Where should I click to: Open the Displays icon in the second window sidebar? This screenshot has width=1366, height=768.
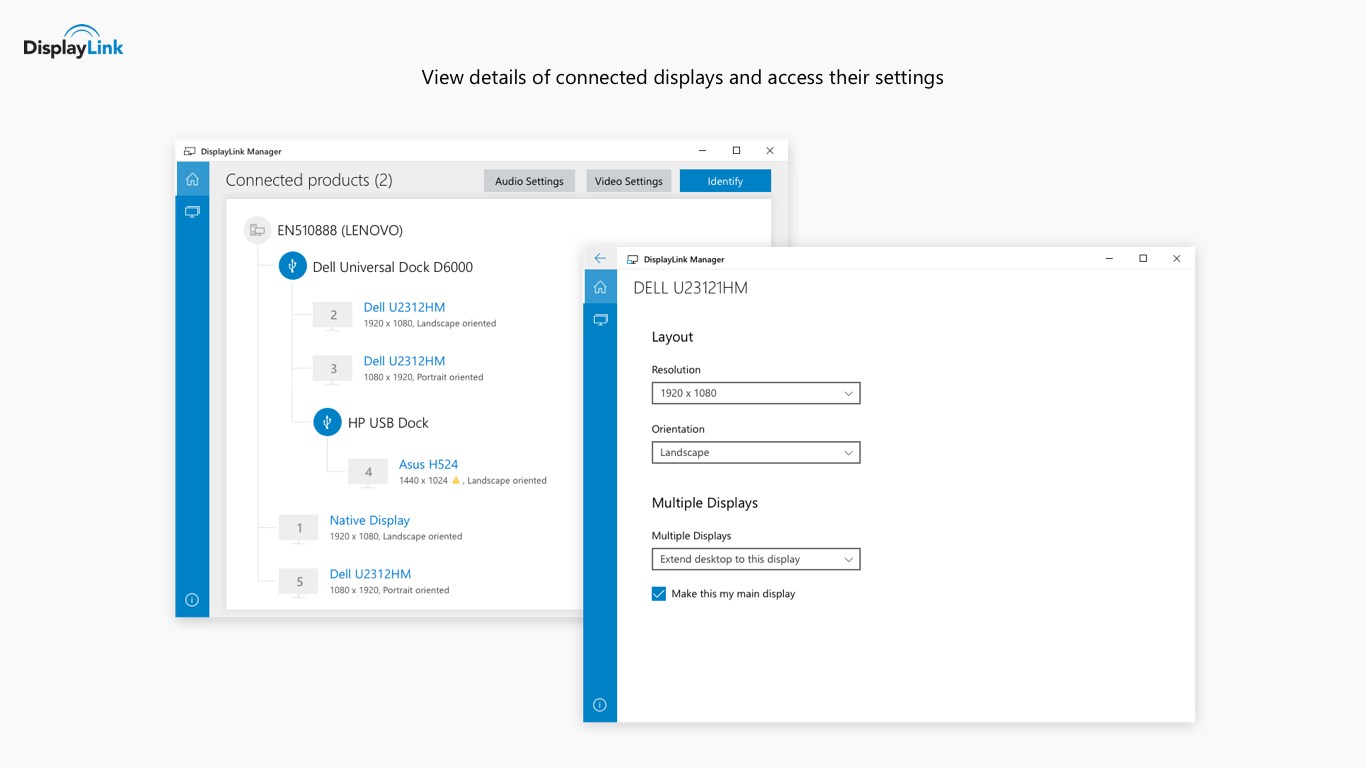click(x=600, y=319)
